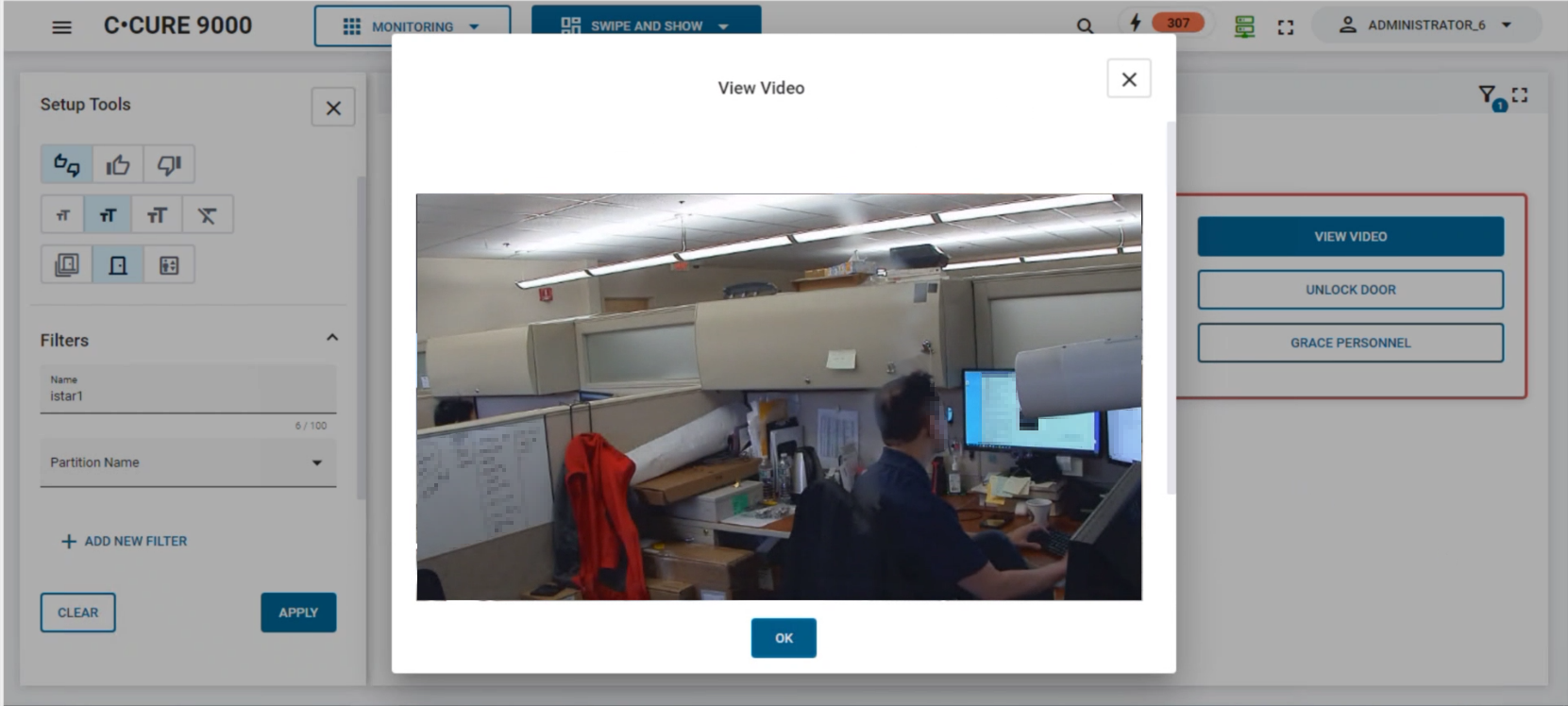Select the thumbs-up tool in Setup Tools
The image size is (1568, 706).
[x=118, y=165]
